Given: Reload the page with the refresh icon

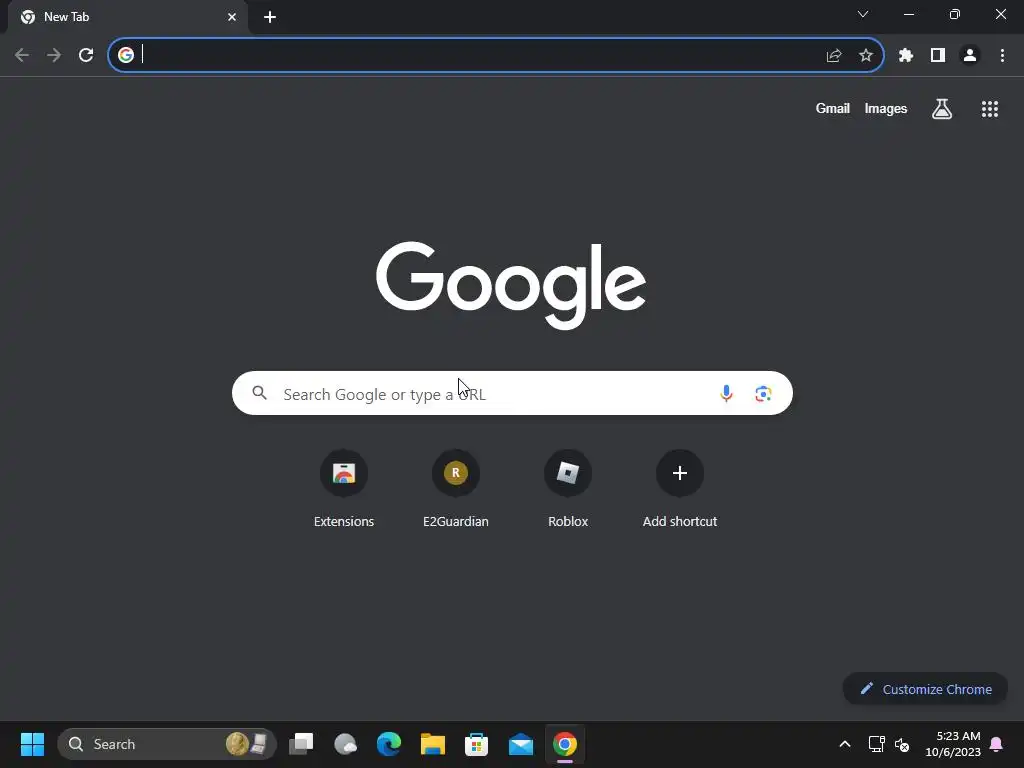Looking at the screenshot, I should coord(86,56).
